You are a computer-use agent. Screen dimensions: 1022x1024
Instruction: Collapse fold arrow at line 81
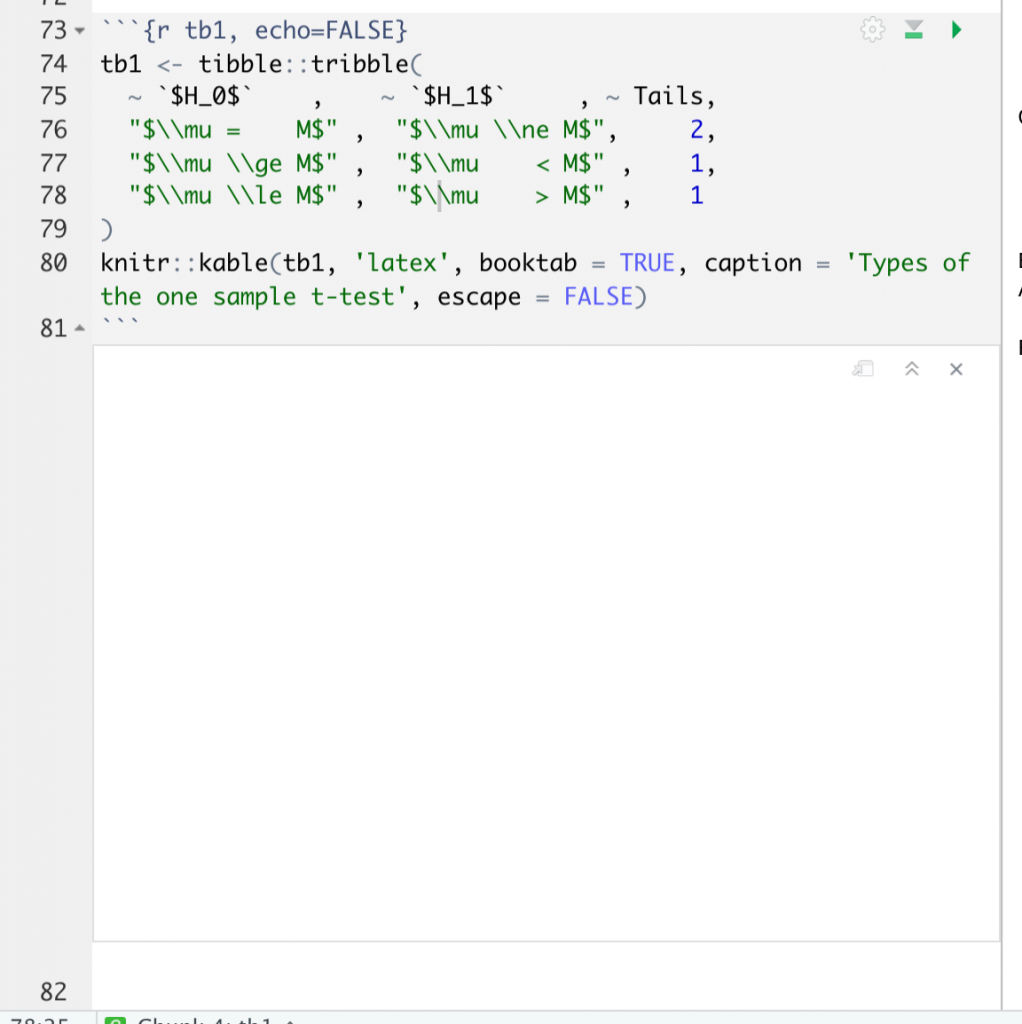(x=81, y=329)
